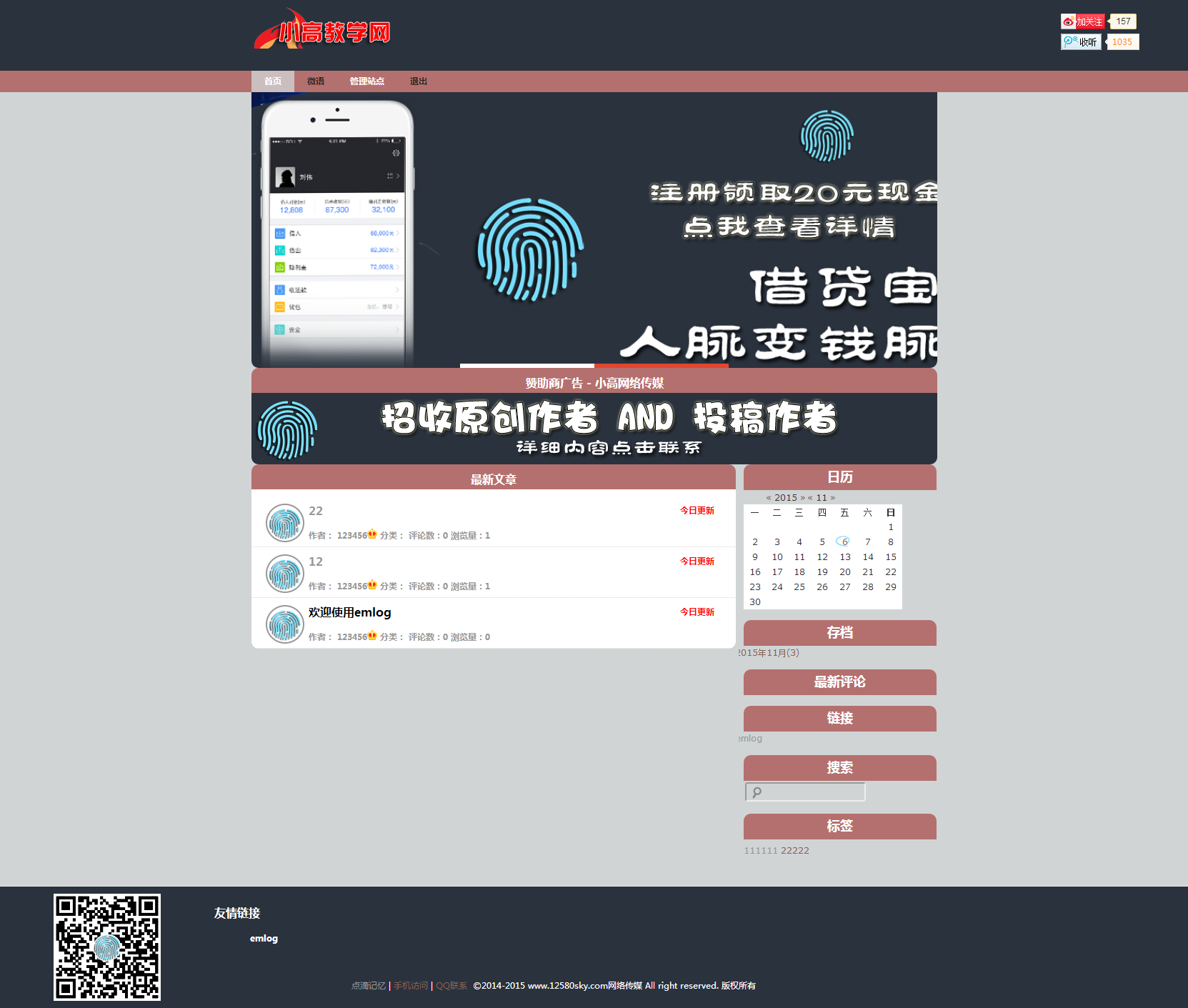The width and height of the screenshot is (1188, 1008).
Task: Go to next year after 2015
Action: coord(802,498)
